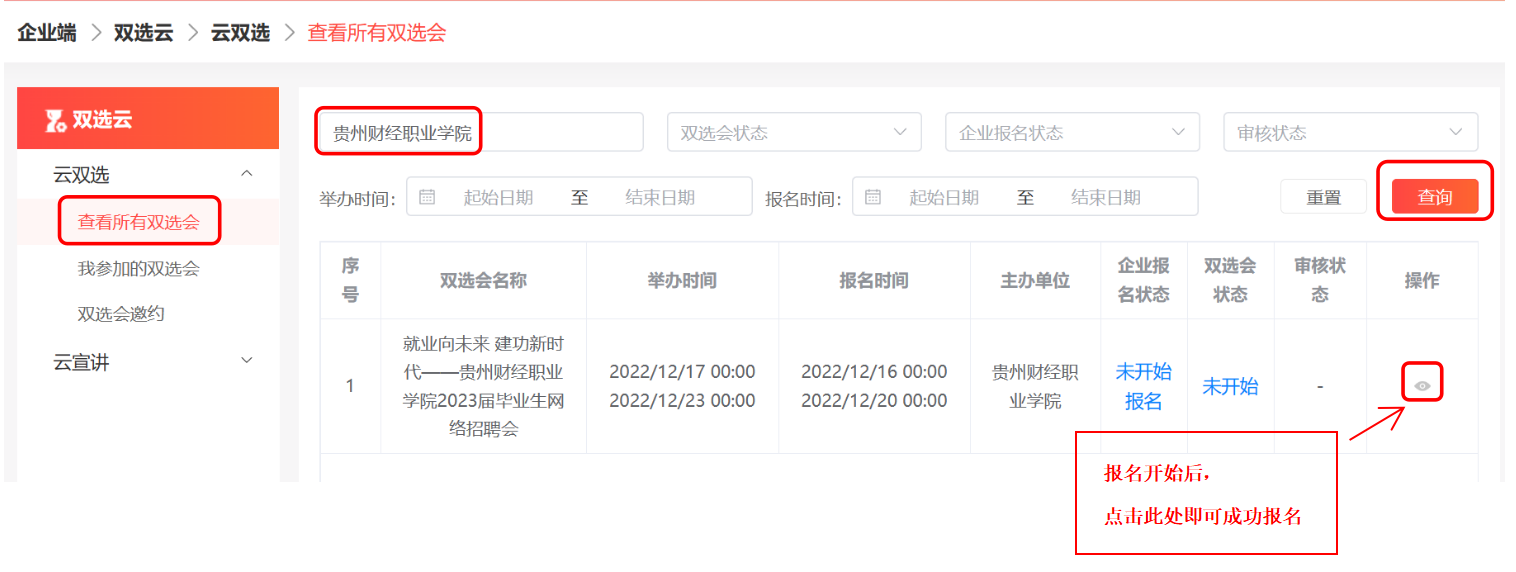Click the 查询 search button
The width and height of the screenshot is (1516, 572).
(x=1434, y=197)
